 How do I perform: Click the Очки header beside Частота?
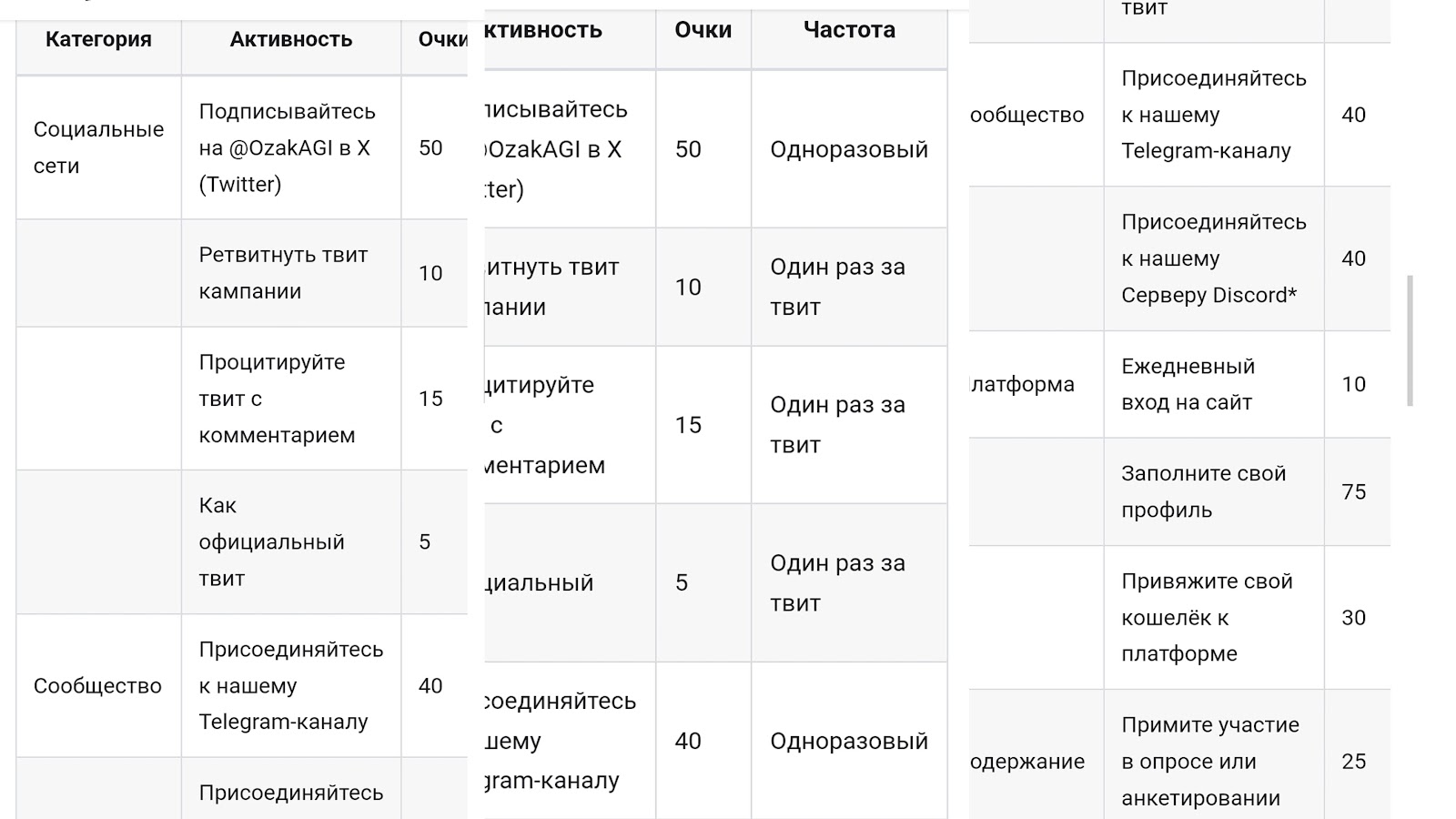pyautogui.click(x=703, y=31)
